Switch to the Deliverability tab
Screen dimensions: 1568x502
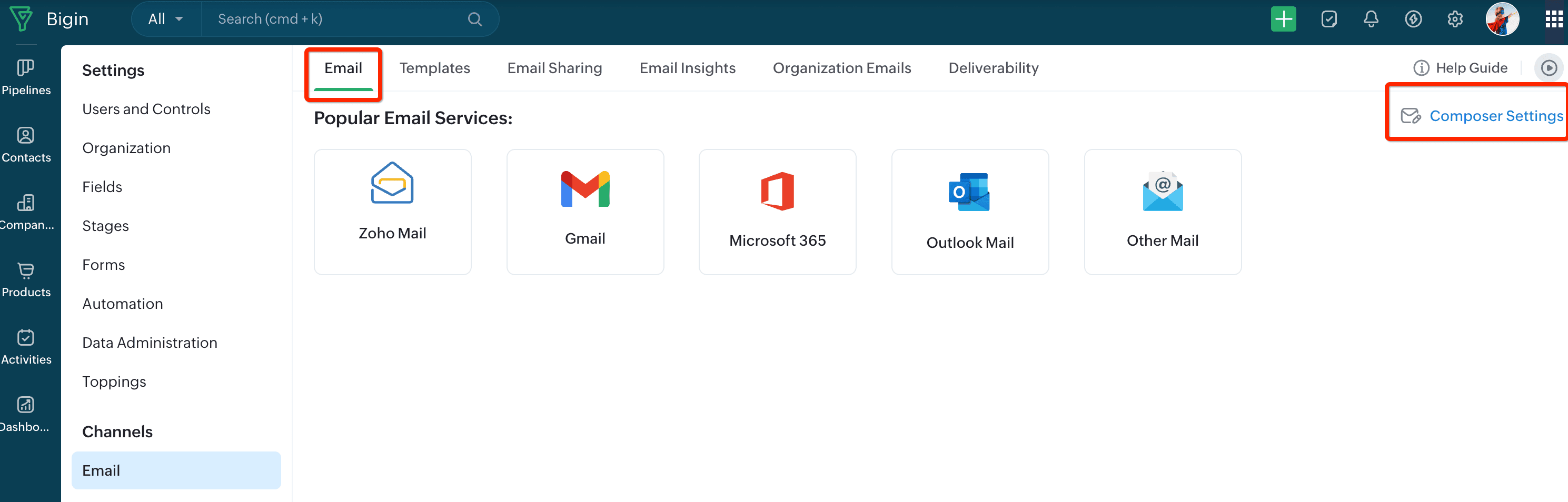point(994,68)
